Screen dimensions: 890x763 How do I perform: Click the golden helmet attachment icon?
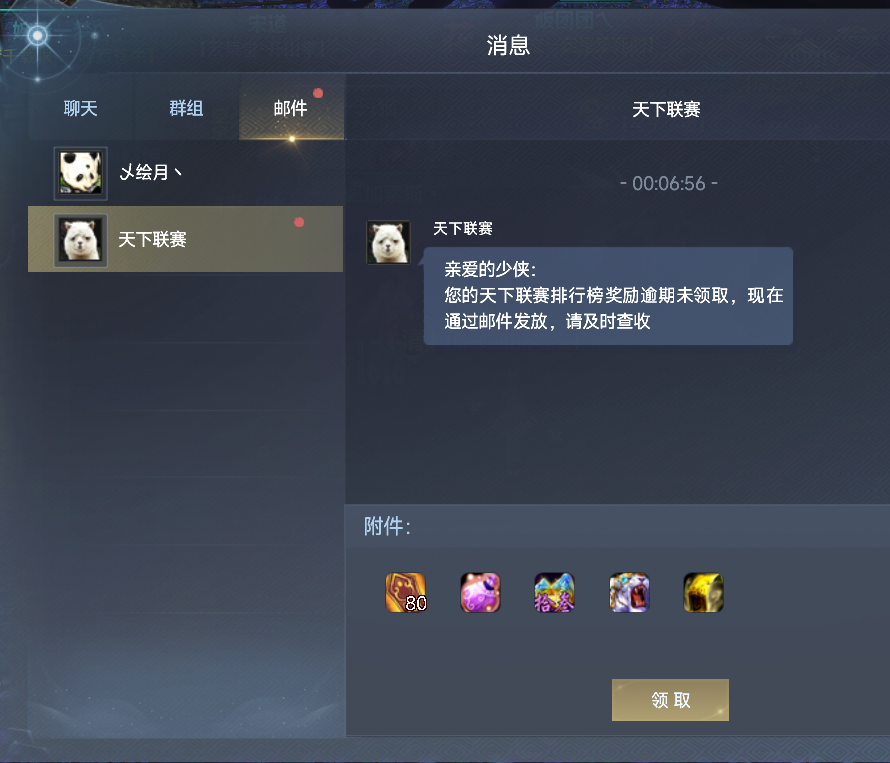pyautogui.click(x=703, y=593)
